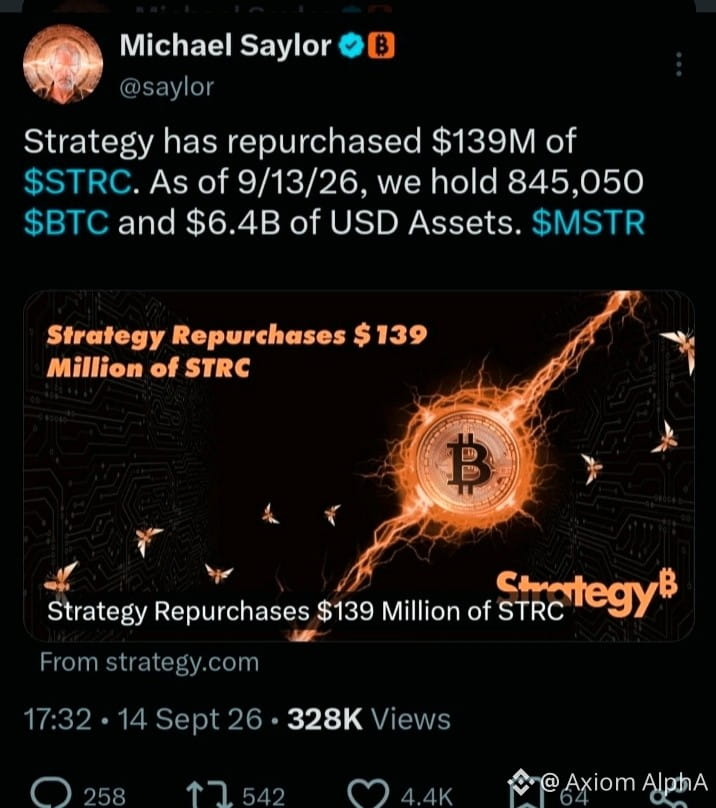Screen dimensions: 716x808
Task: Click the orange Bitcoin affiliate badge
Action: pos(381,45)
